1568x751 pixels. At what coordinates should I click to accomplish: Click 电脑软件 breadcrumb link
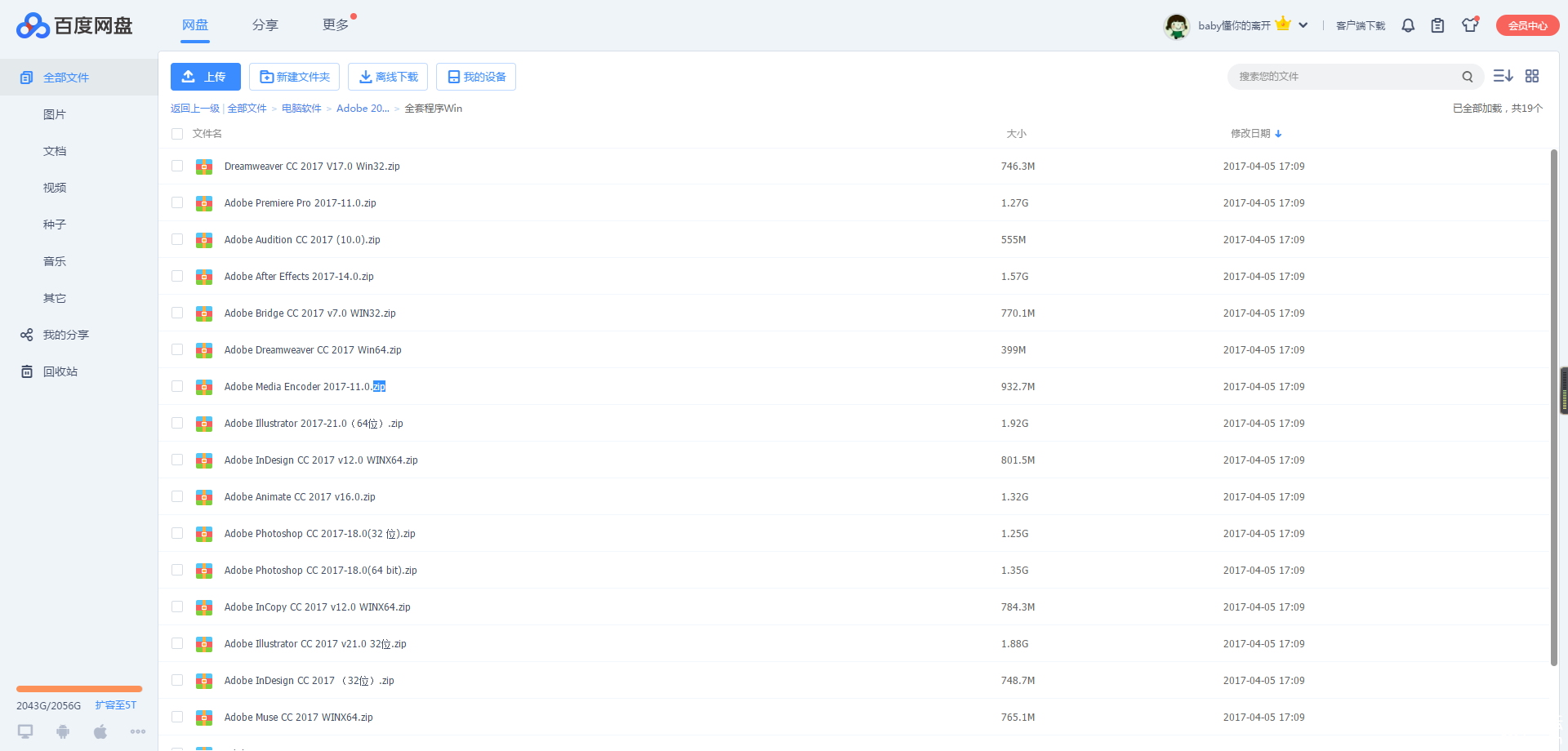pos(301,109)
